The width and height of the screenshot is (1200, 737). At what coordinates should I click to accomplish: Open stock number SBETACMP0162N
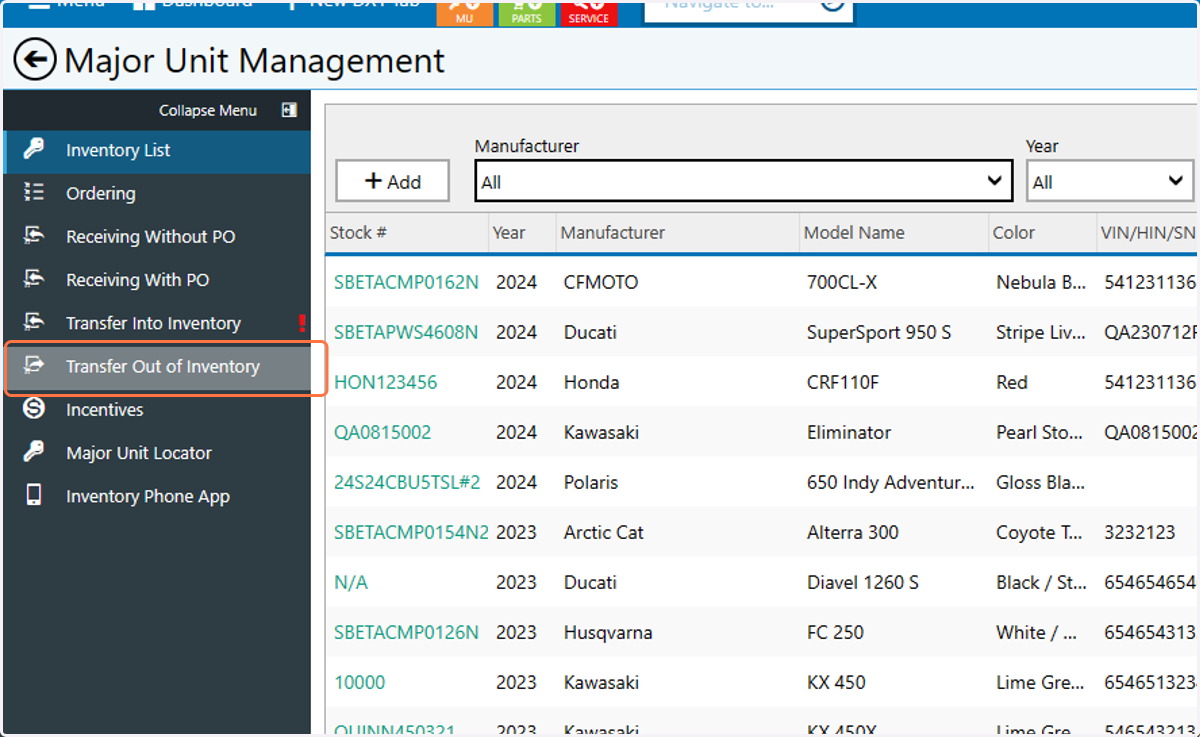tap(406, 282)
